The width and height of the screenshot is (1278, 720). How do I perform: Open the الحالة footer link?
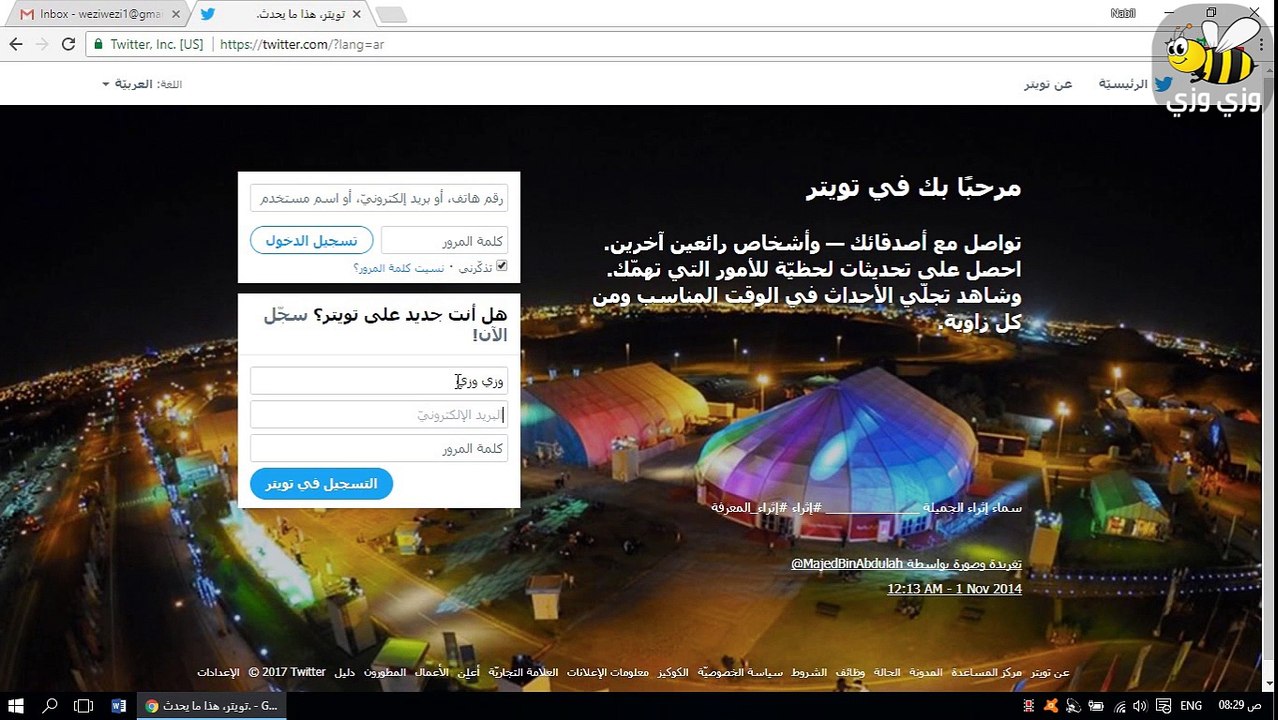click(887, 672)
